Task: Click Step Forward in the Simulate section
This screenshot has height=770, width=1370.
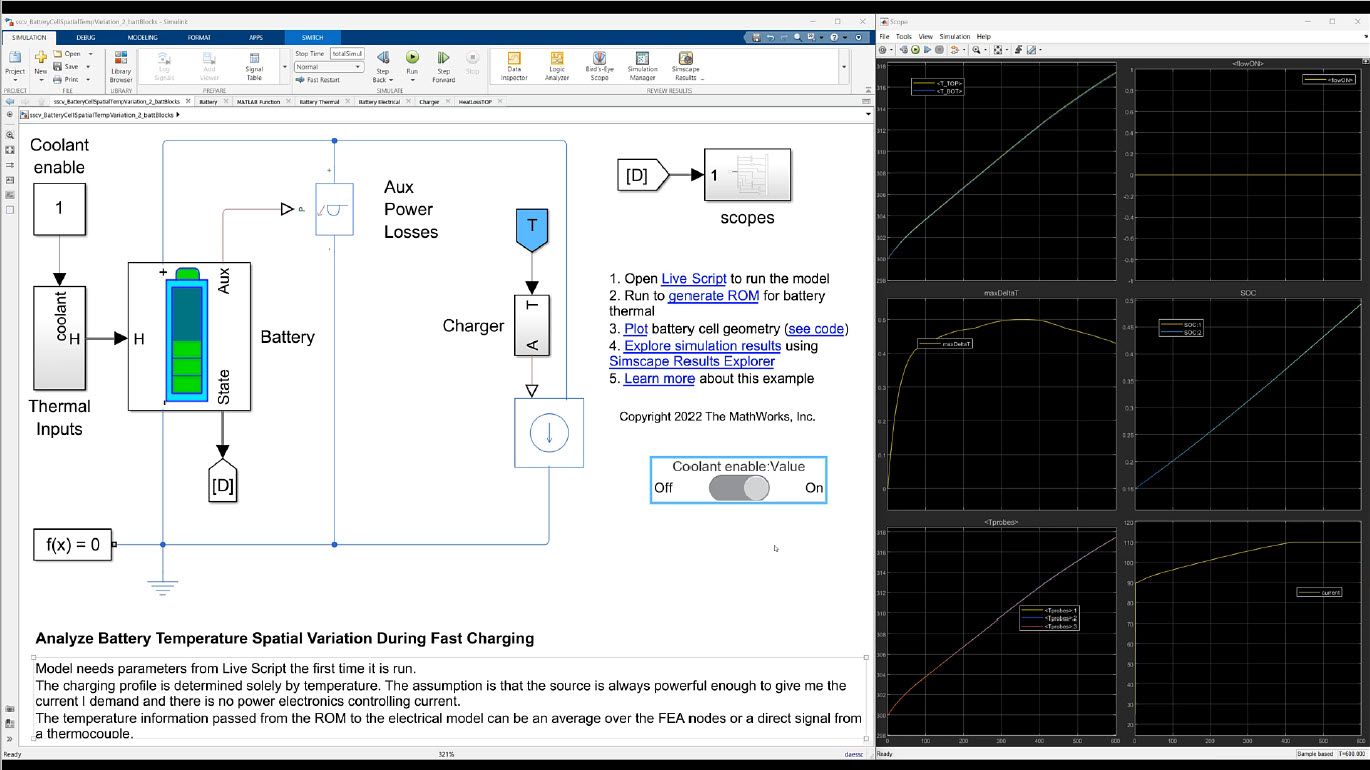Action: pyautogui.click(x=443, y=66)
